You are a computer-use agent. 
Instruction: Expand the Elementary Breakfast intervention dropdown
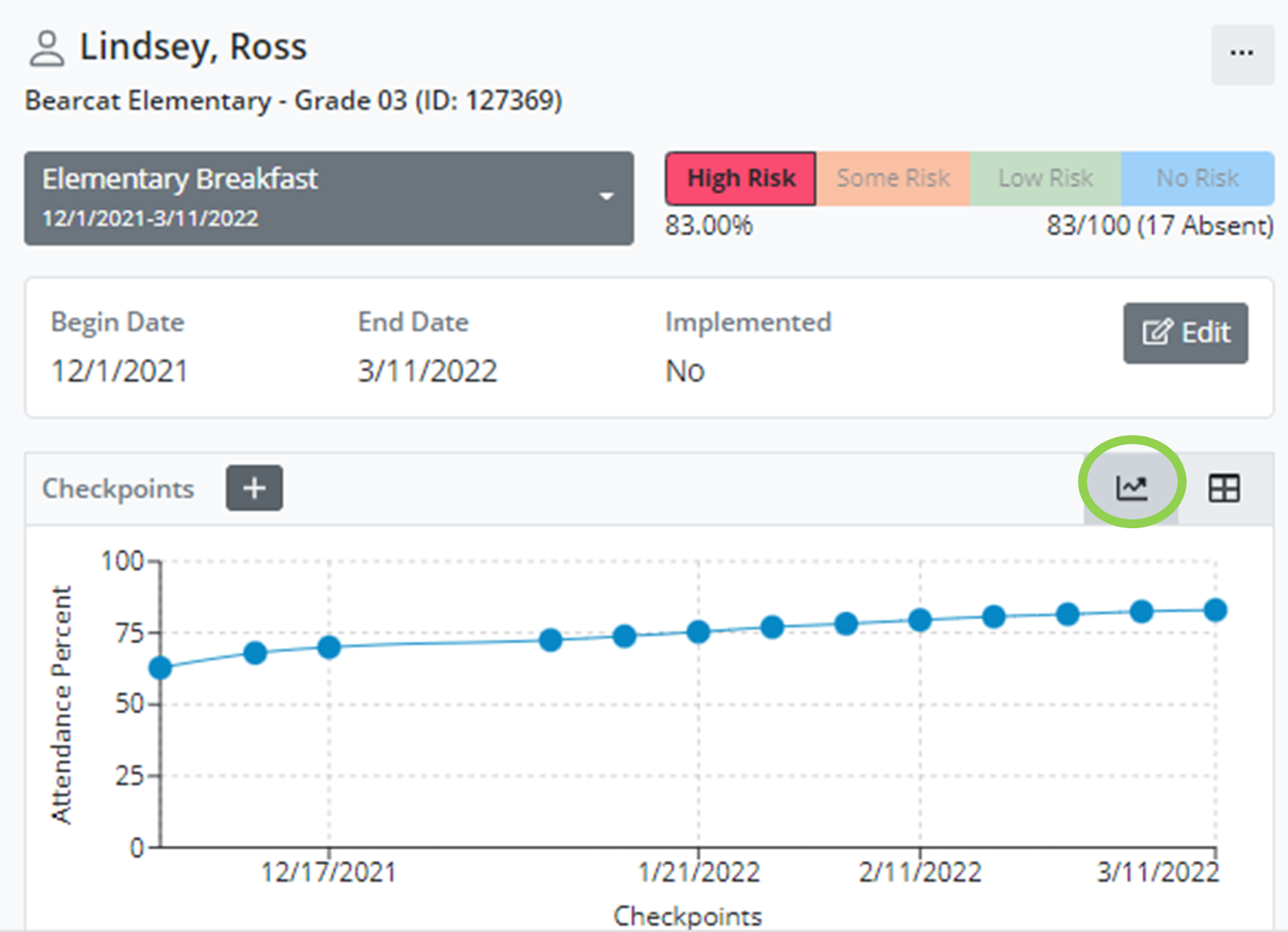[328, 198]
